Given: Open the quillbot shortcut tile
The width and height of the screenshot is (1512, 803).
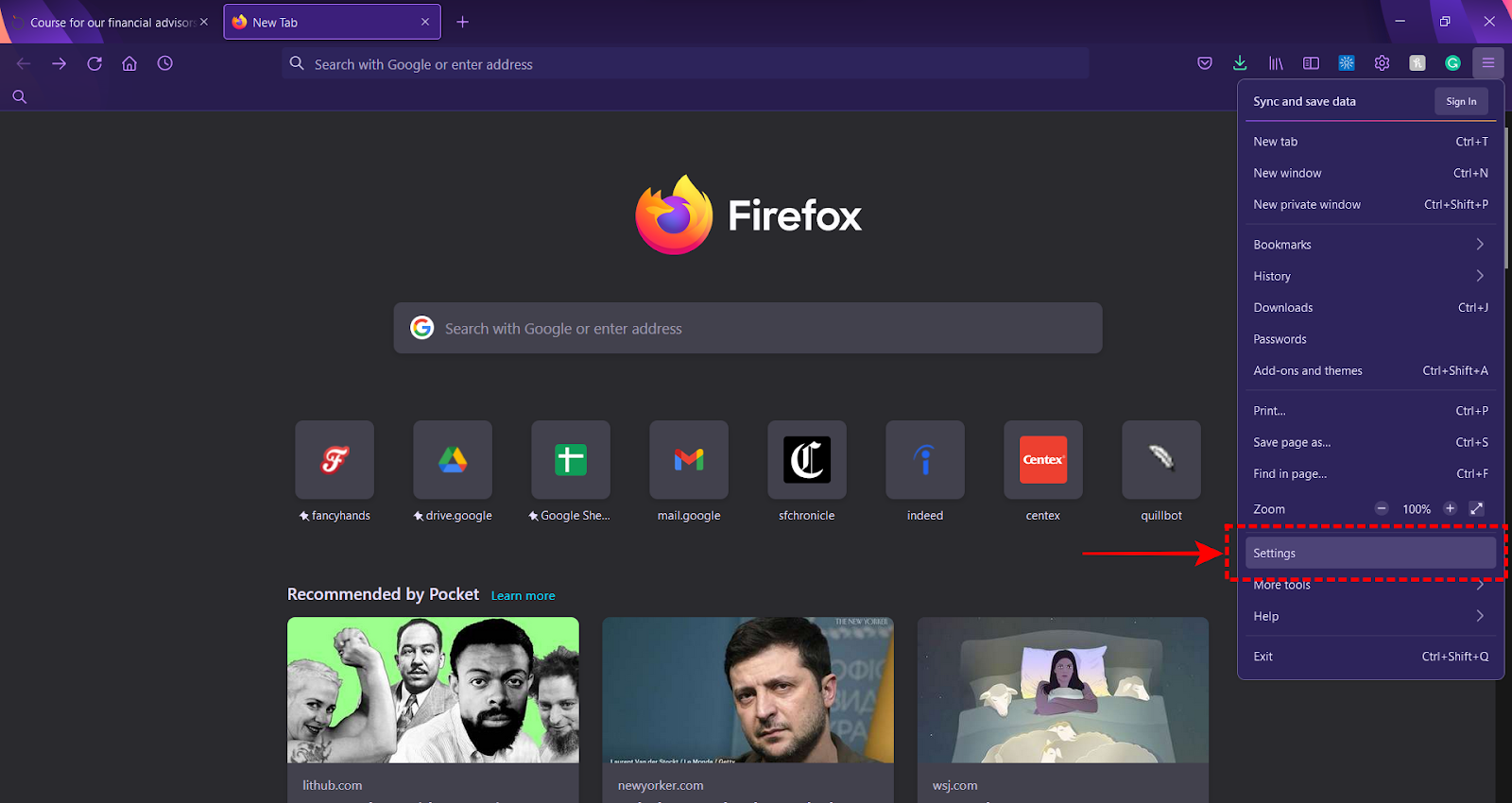Looking at the screenshot, I should point(1161,460).
